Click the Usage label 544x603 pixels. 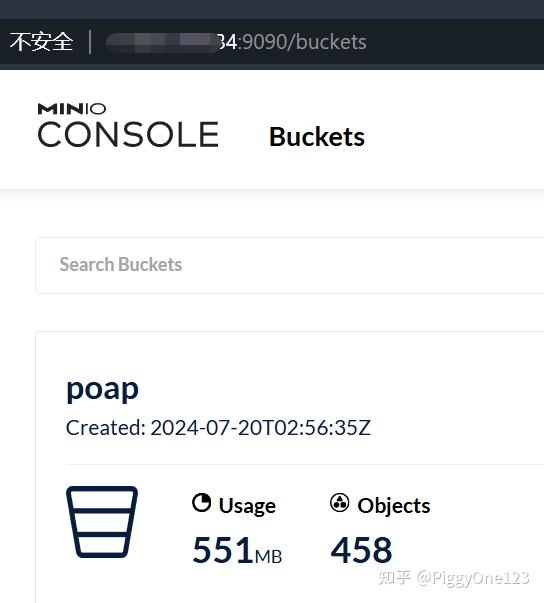[x=247, y=506]
